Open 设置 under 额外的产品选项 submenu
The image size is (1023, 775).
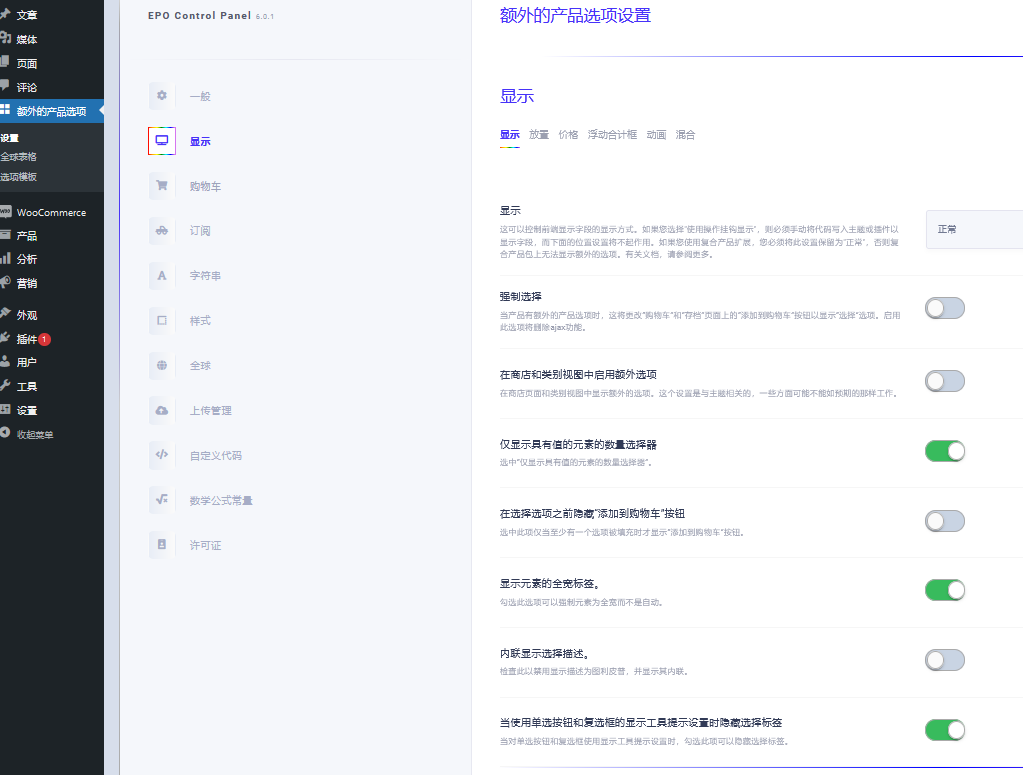[9, 138]
